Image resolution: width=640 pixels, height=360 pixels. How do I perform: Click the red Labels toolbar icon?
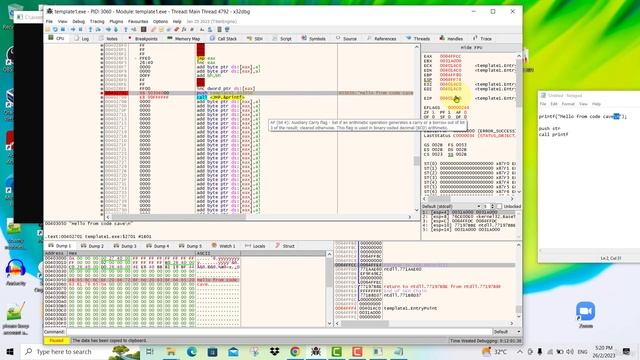click(x=176, y=29)
